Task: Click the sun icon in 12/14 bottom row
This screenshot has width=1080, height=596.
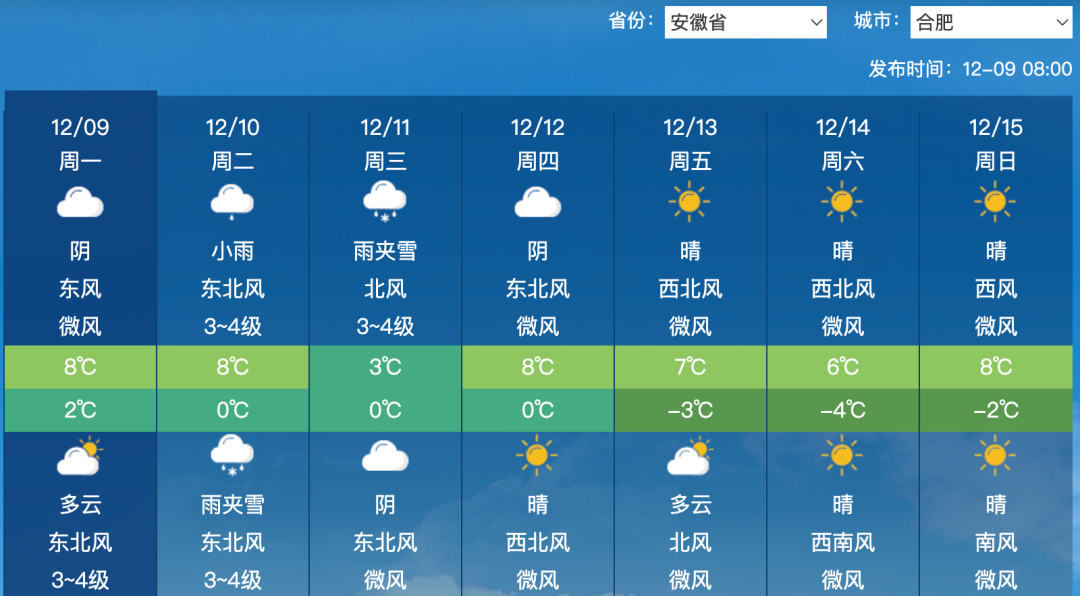Action: coord(843,455)
